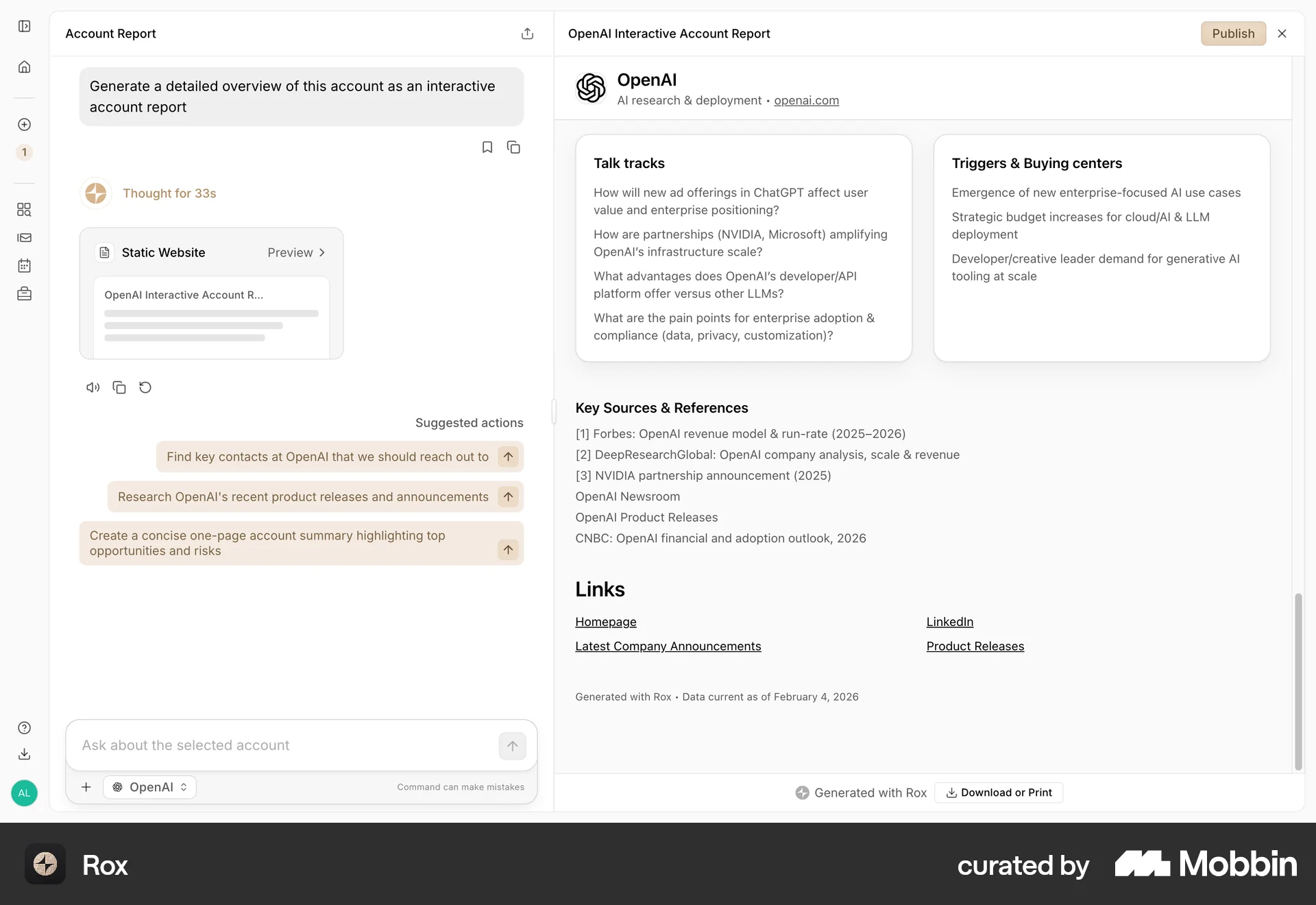Open Home from the sidebar
Image resolution: width=1316 pixels, height=905 pixels.
[25, 67]
